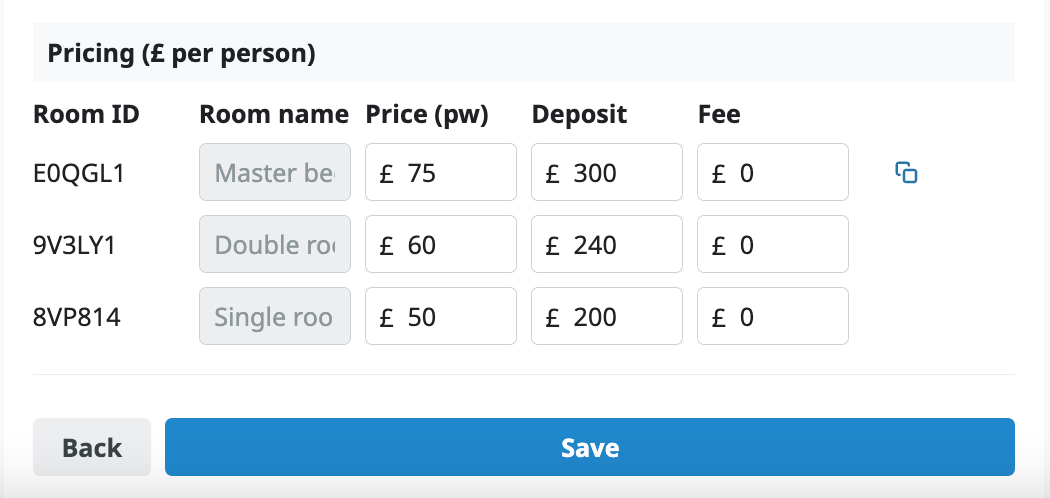
Task: Go Back using the grey button
Action: click(x=92, y=447)
